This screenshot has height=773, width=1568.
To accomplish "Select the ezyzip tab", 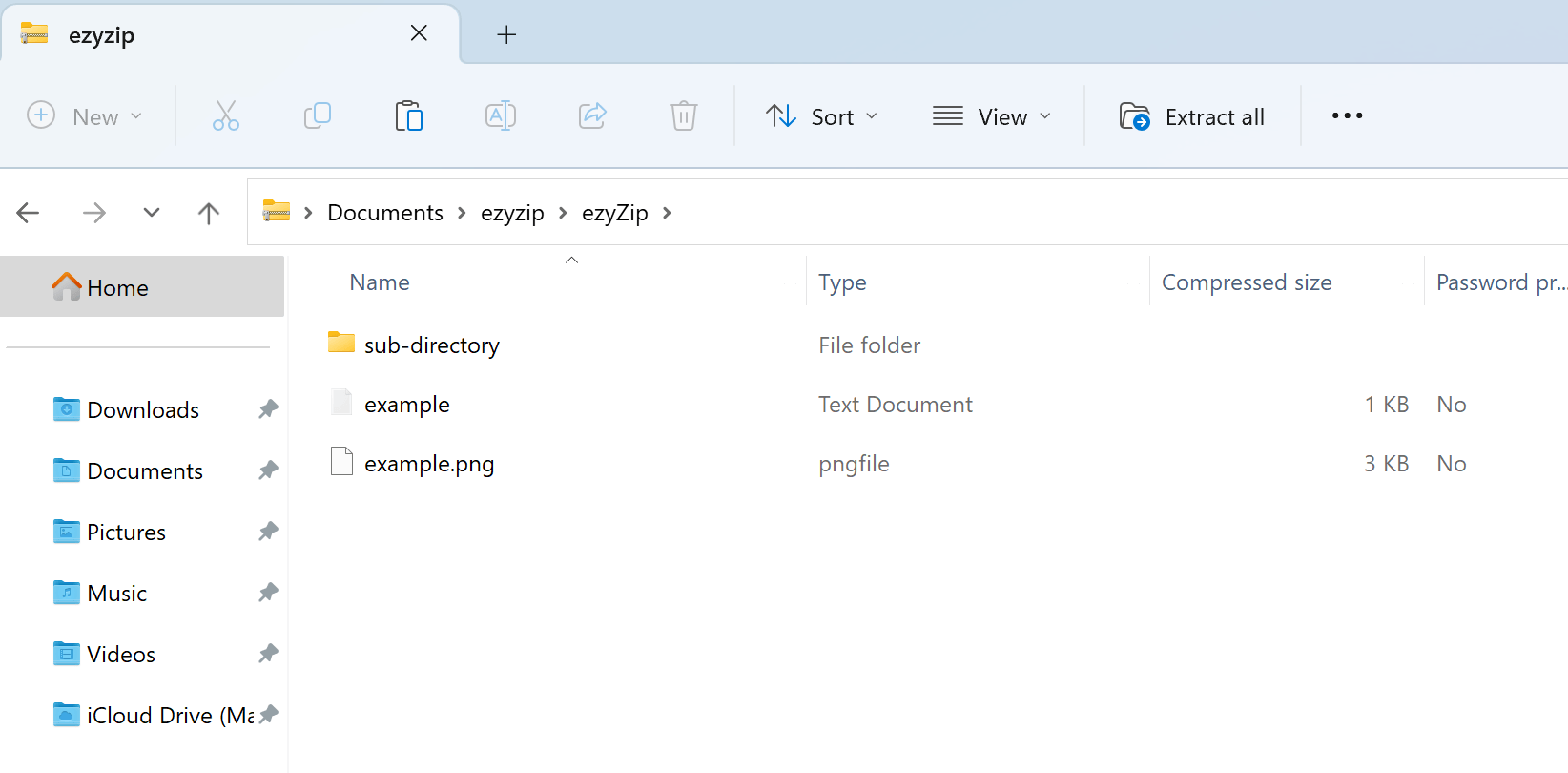I will tap(230, 34).
